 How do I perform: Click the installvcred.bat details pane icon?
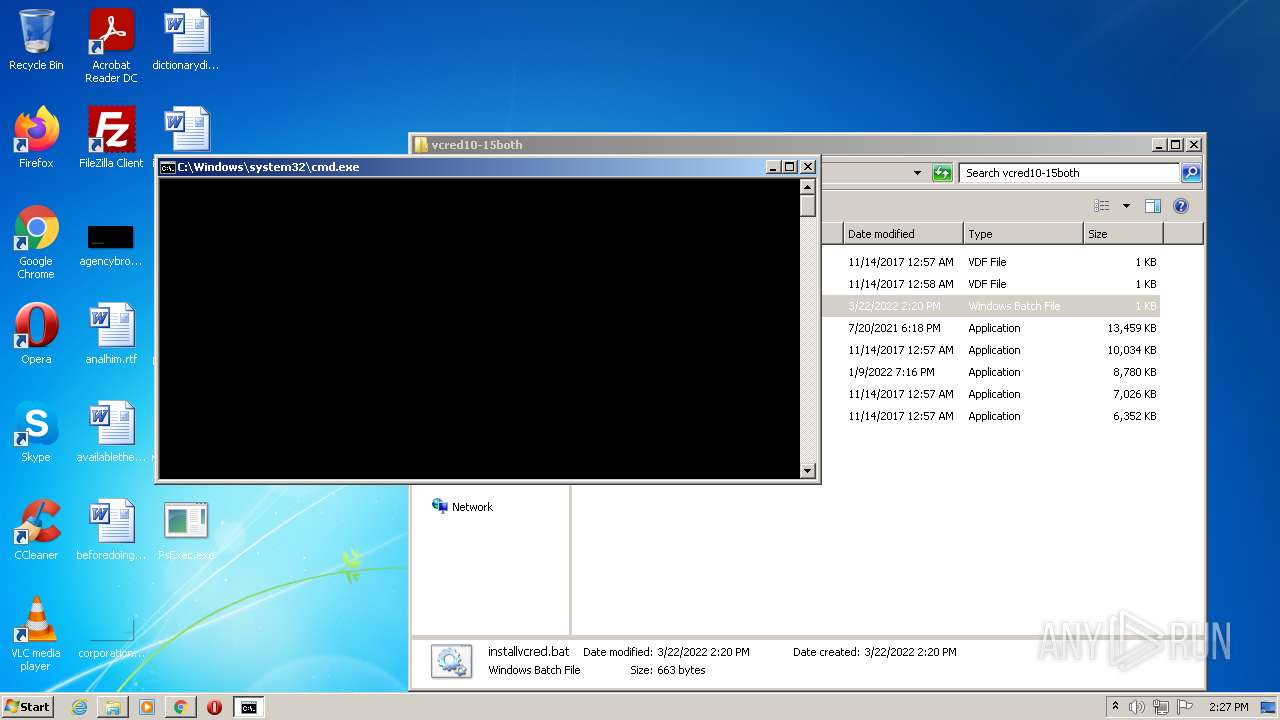(x=451, y=661)
